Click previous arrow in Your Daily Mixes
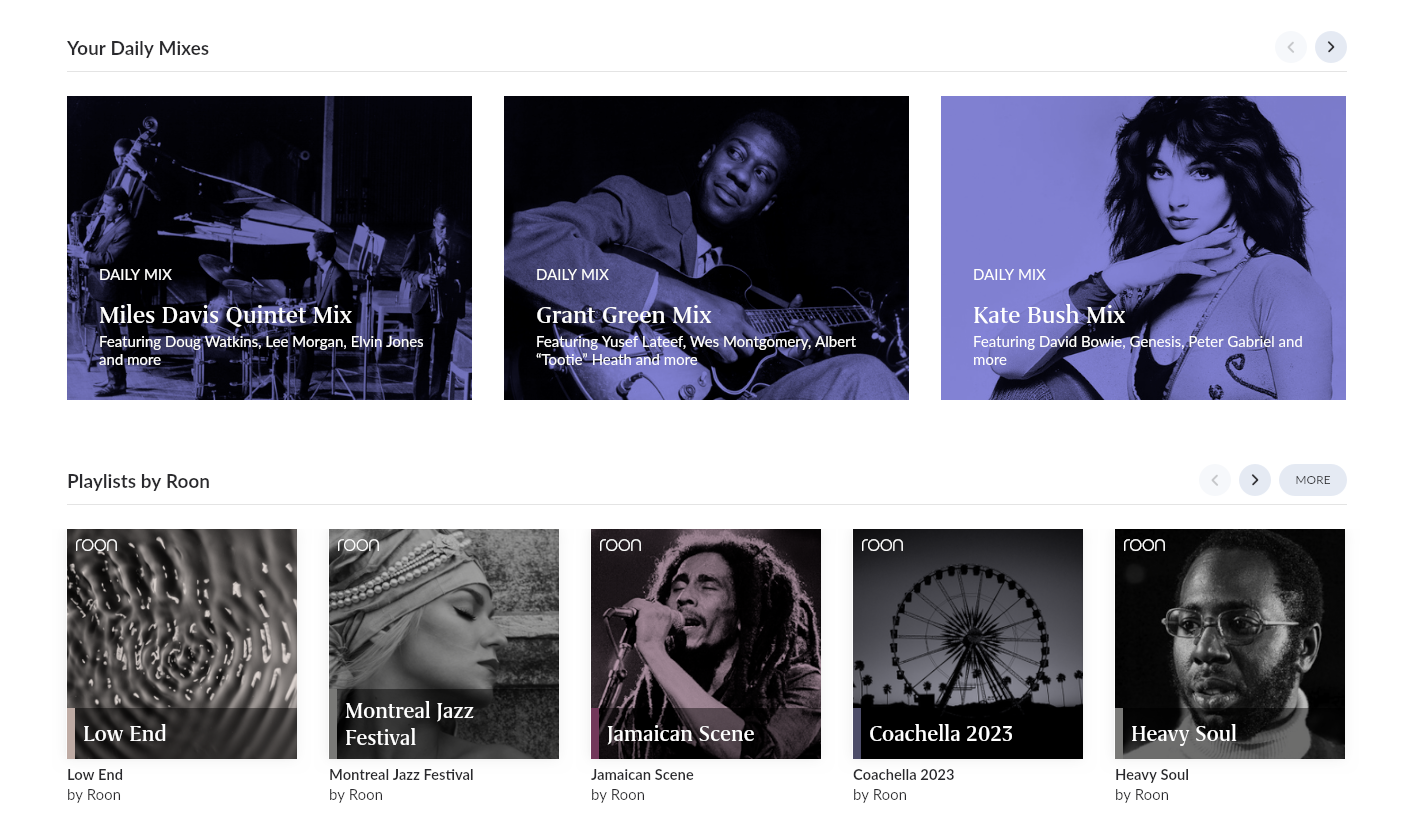 tap(1290, 47)
